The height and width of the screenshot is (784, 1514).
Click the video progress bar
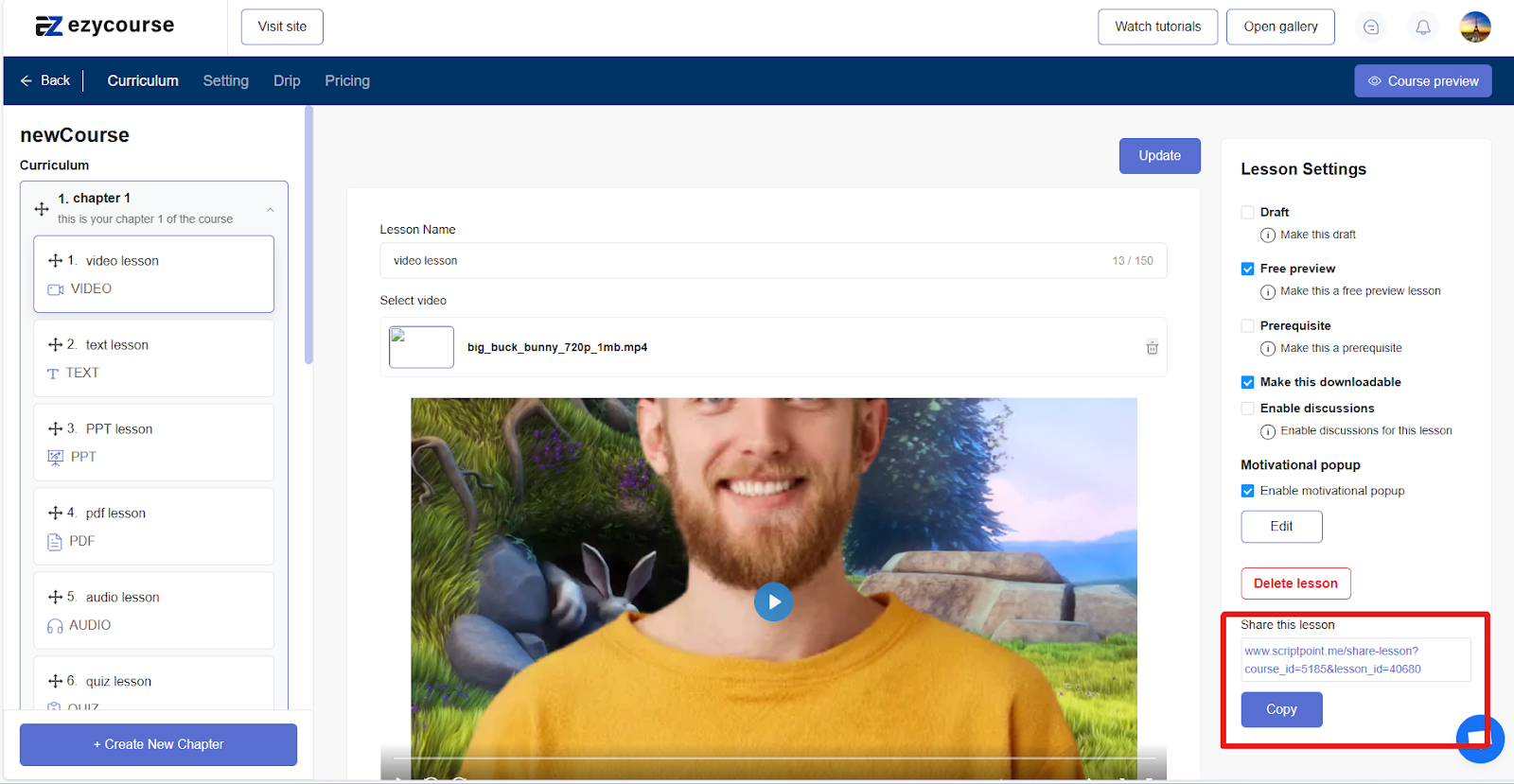(773, 758)
